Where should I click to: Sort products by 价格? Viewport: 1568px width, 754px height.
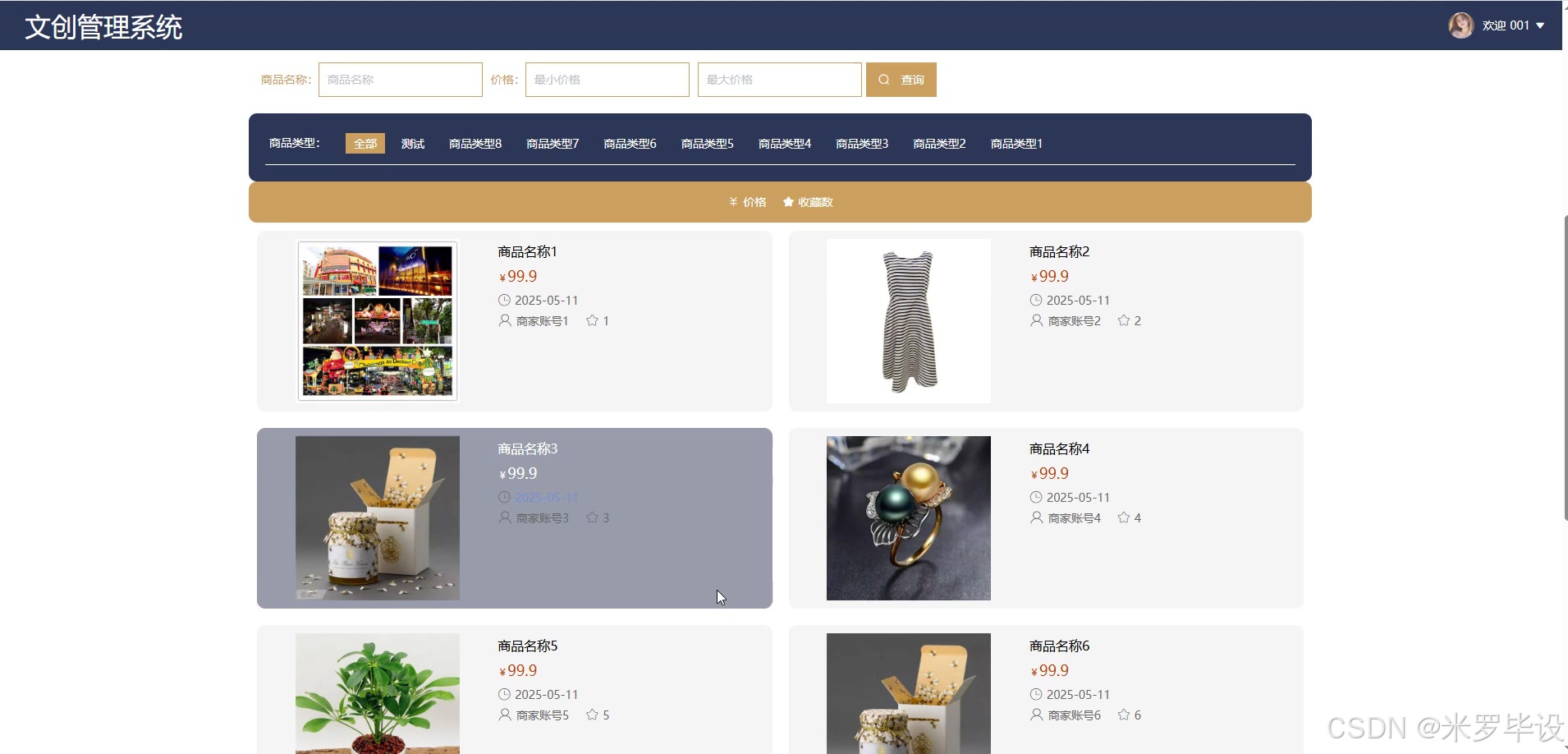pos(748,202)
